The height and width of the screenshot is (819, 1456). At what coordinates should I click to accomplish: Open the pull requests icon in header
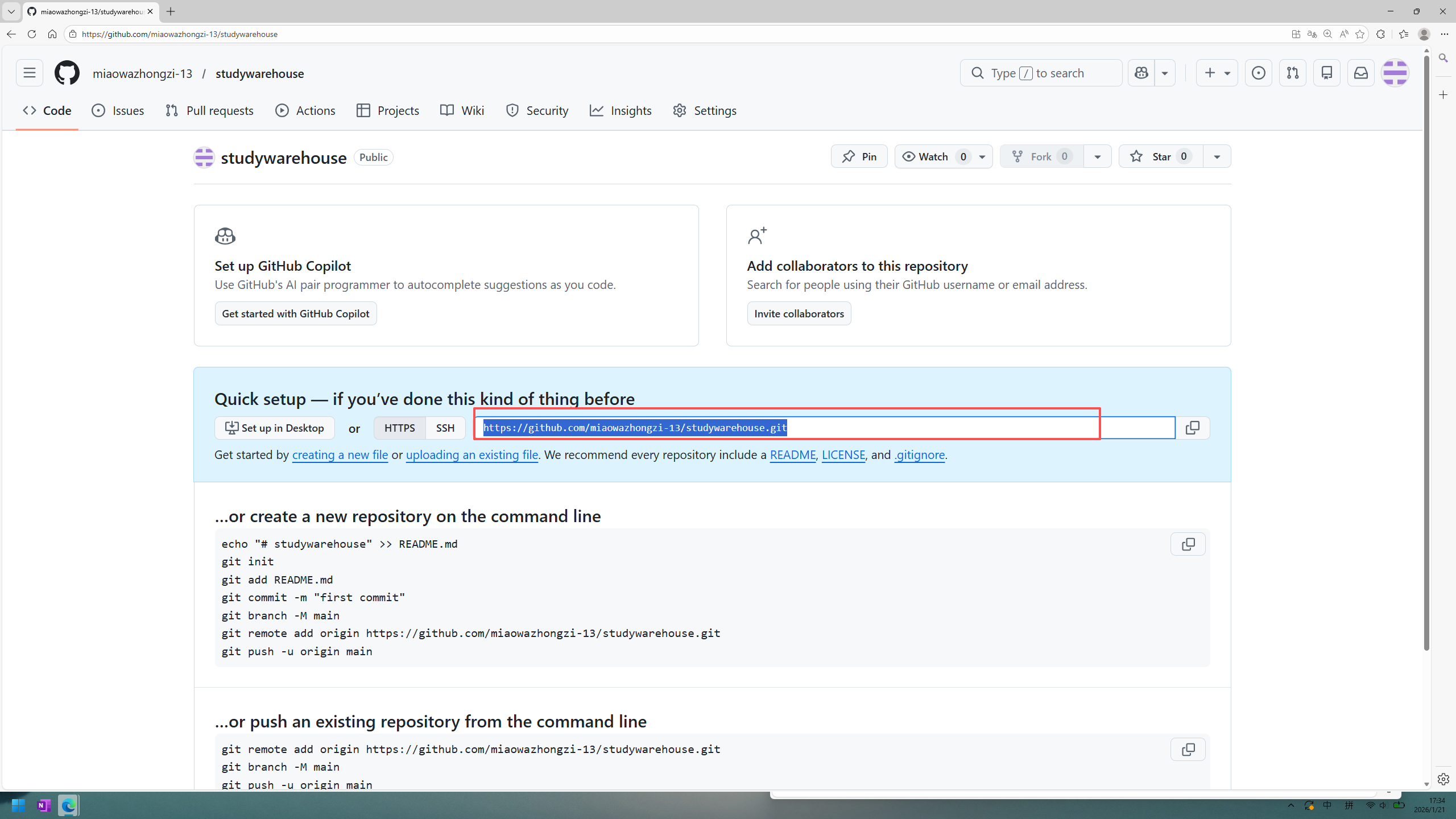[x=1292, y=73]
